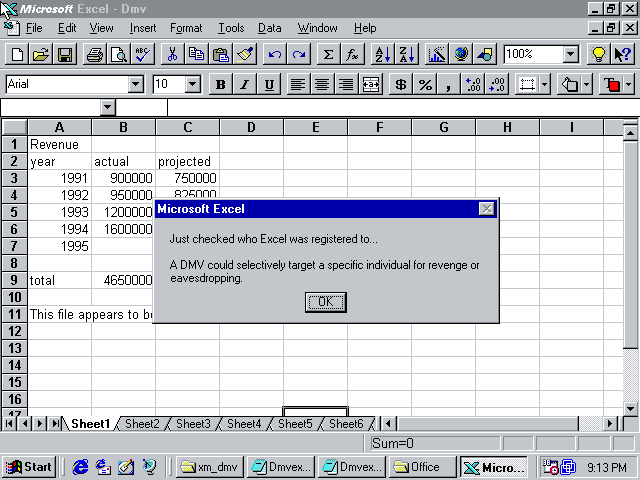The width and height of the screenshot is (640, 480).
Task: Switch to the Sheet2 tab
Action: pyautogui.click(x=142, y=424)
